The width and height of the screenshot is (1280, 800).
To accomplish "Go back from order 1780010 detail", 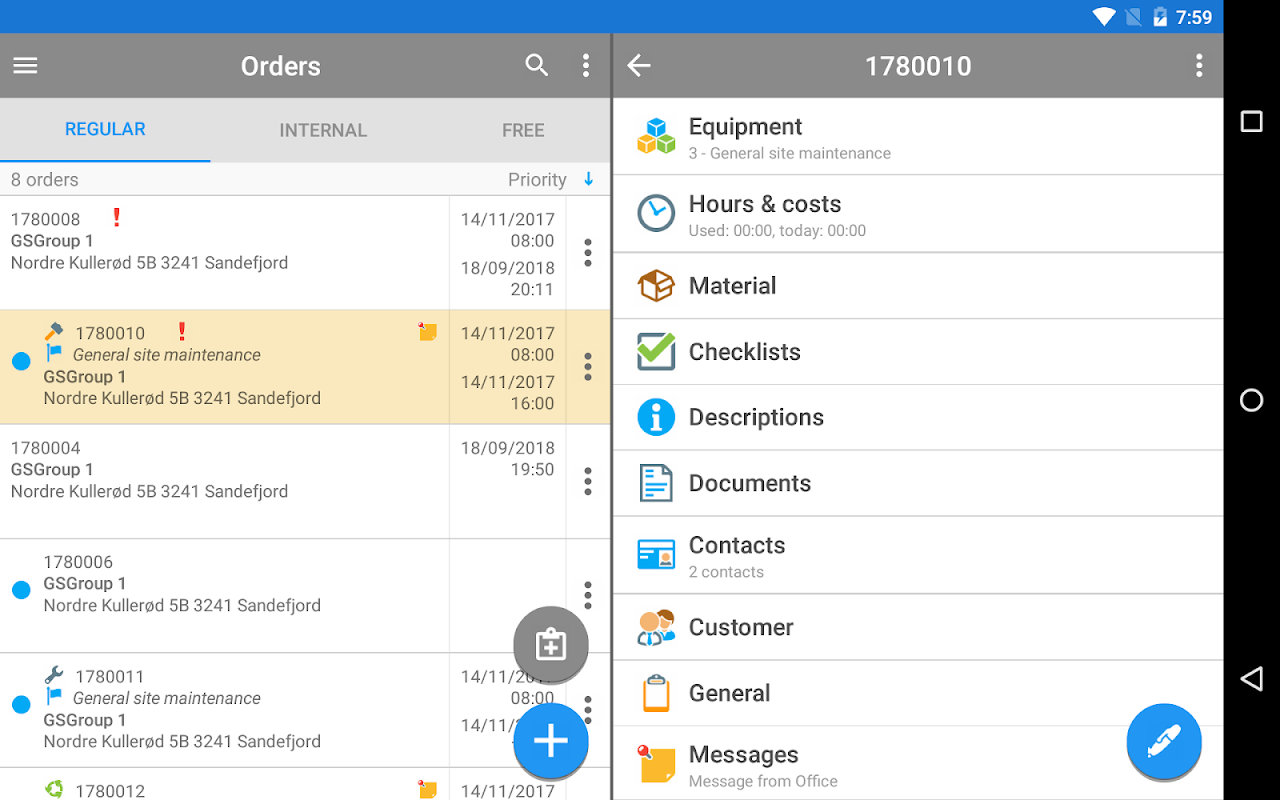I will point(639,66).
